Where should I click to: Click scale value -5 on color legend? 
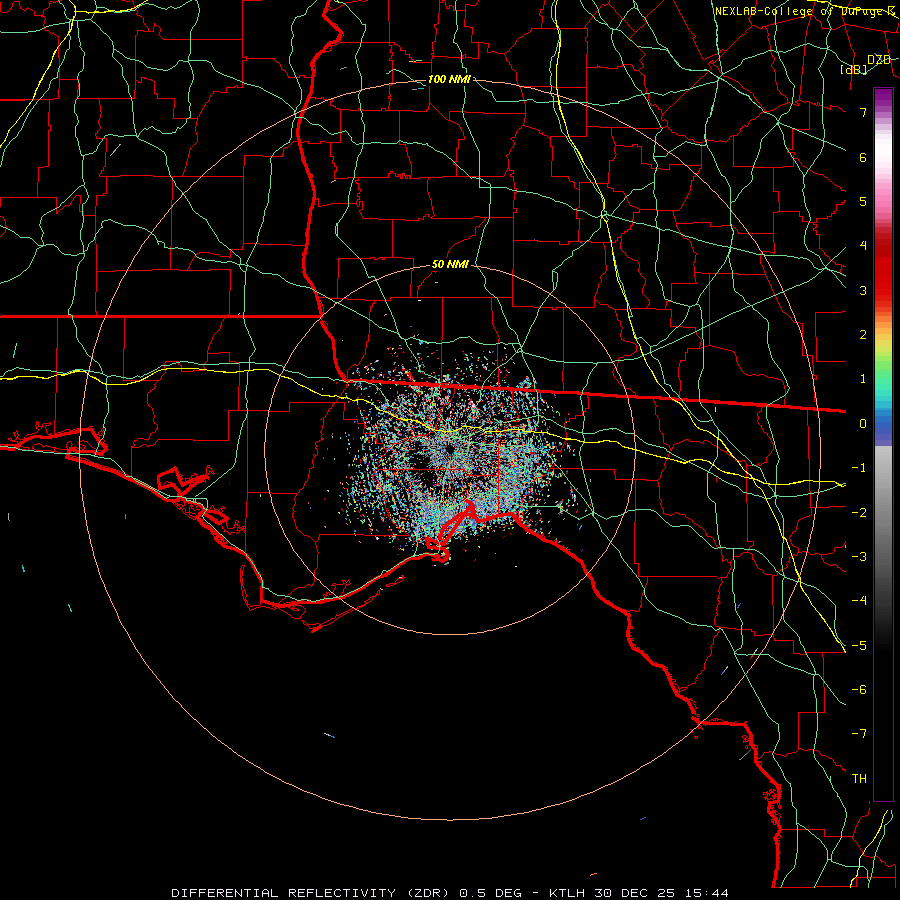tap(859, 646)
